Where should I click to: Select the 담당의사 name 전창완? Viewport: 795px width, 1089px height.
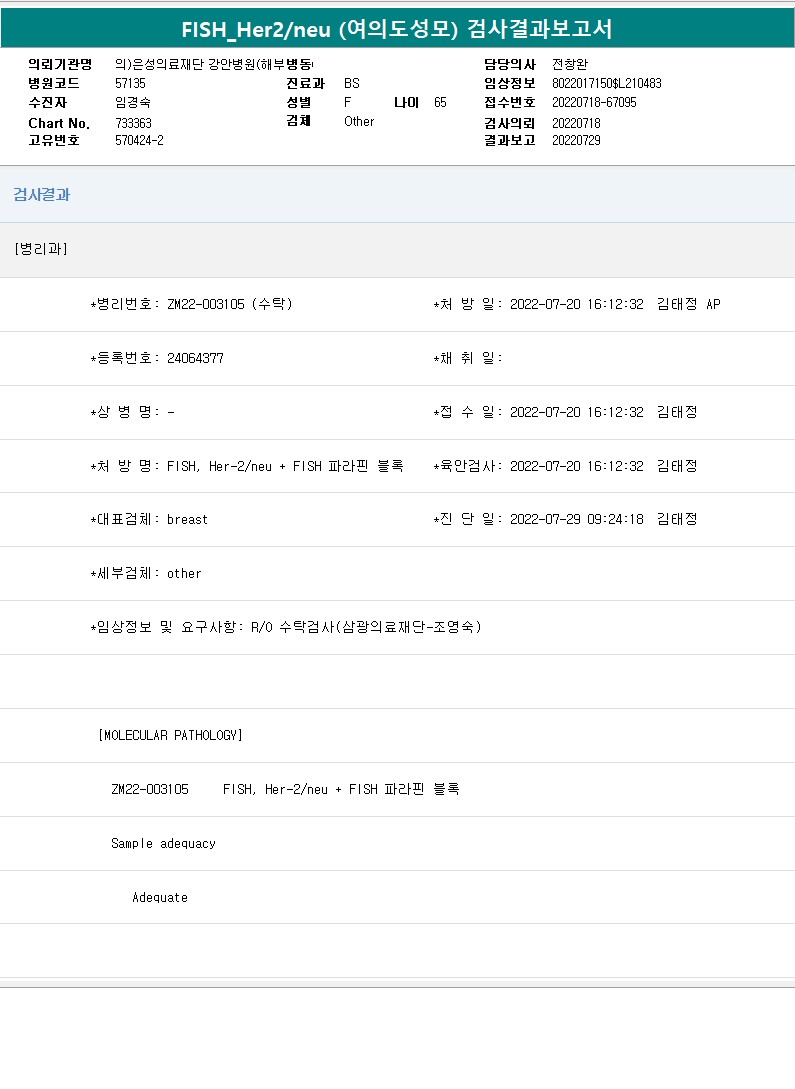click(x=569, y=65)
